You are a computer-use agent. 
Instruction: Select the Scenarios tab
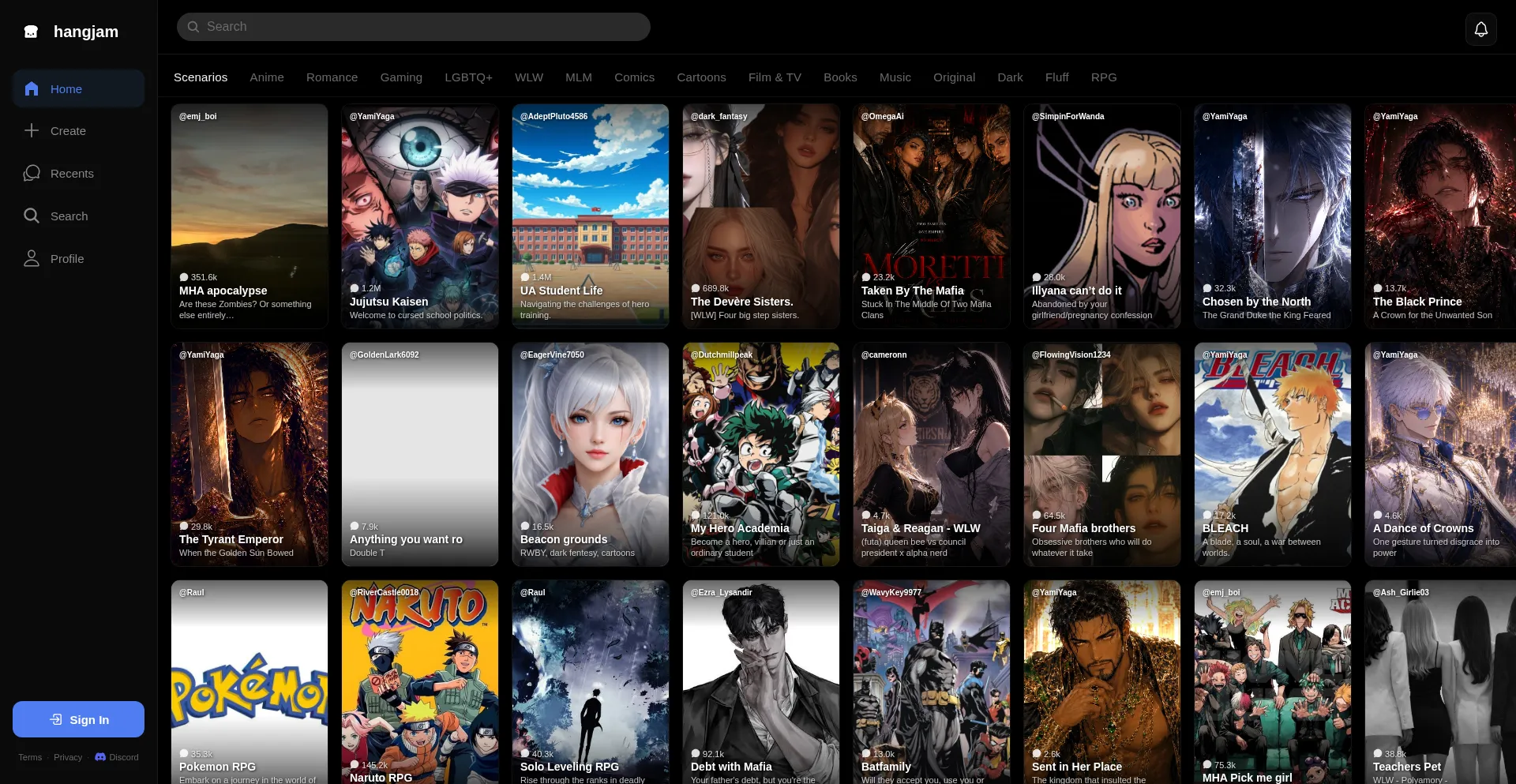(x=201, y=77)
